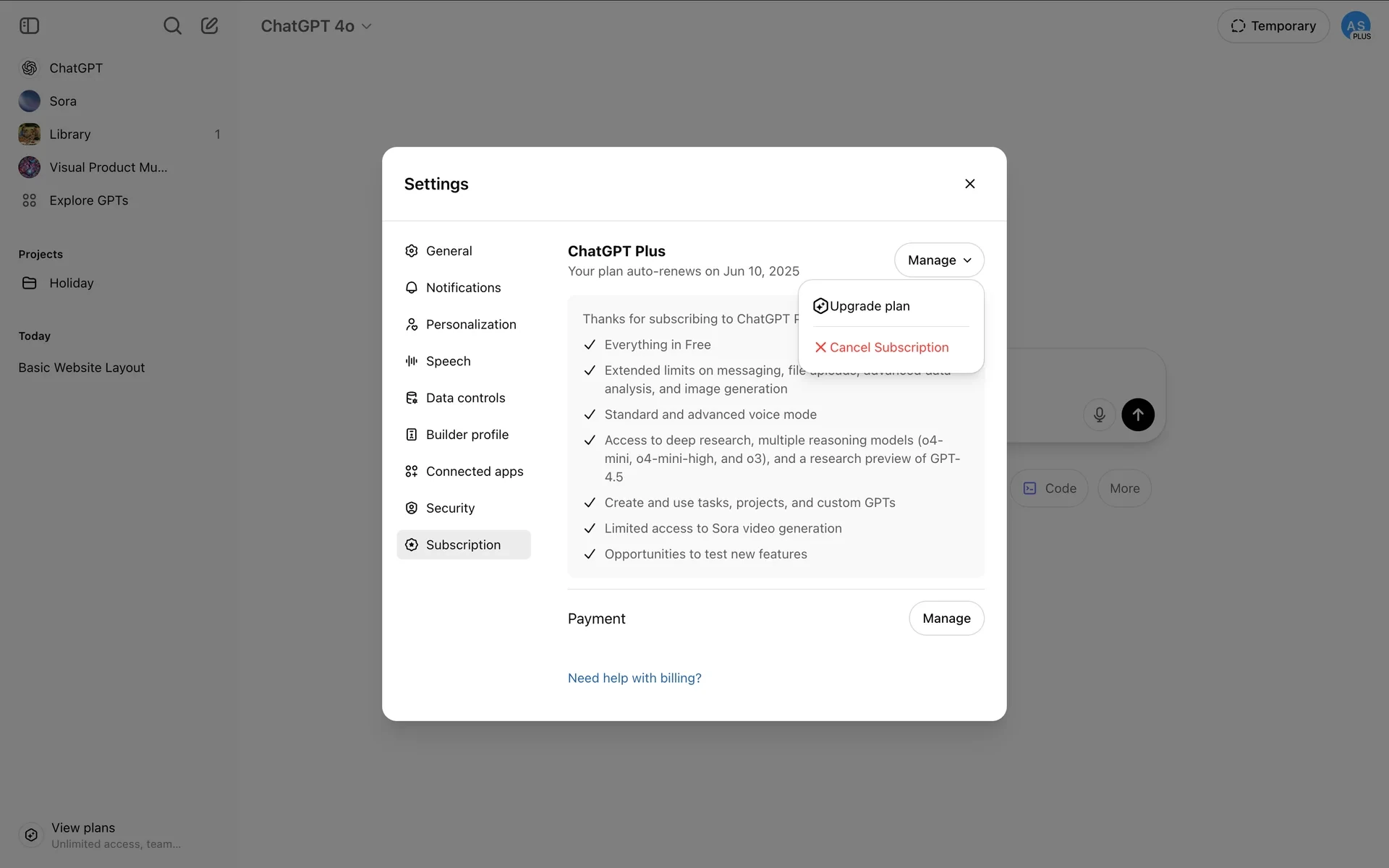1389x868 pixels.
Task: Open the Holiday project label
Action: pyautogui.click(x=72, y=283)
